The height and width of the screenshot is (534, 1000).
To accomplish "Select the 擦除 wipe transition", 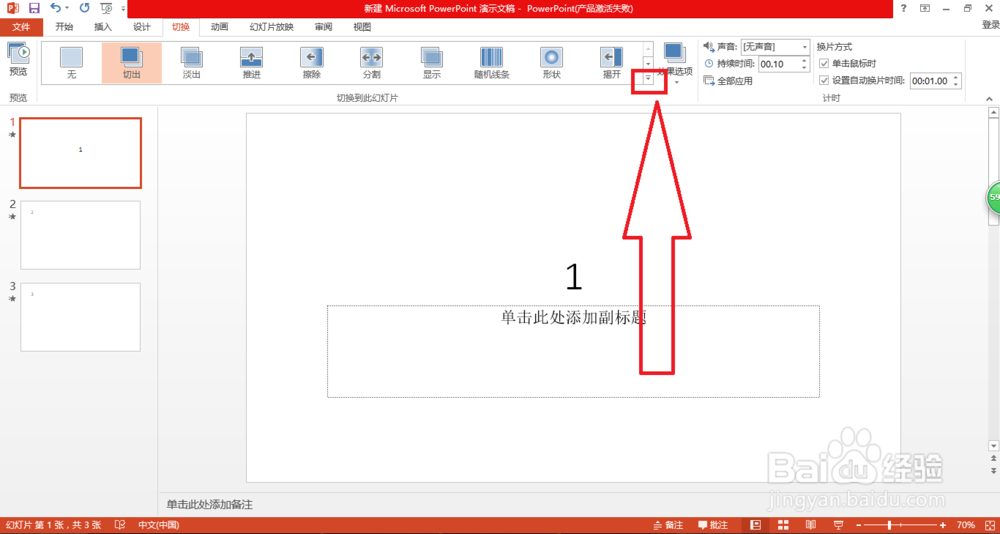I will (x=311, y=63).
